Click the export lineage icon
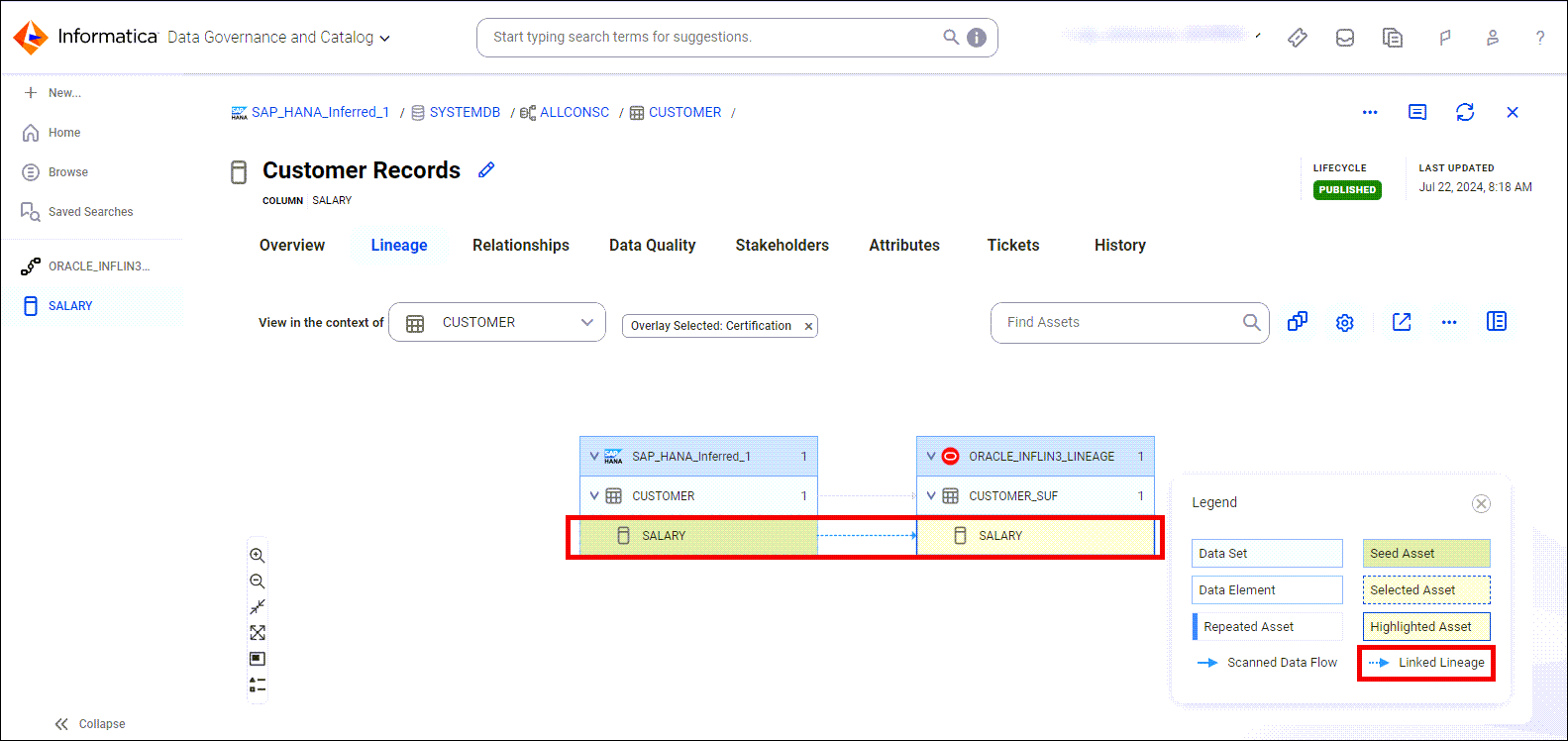 tap(1402, 322)
